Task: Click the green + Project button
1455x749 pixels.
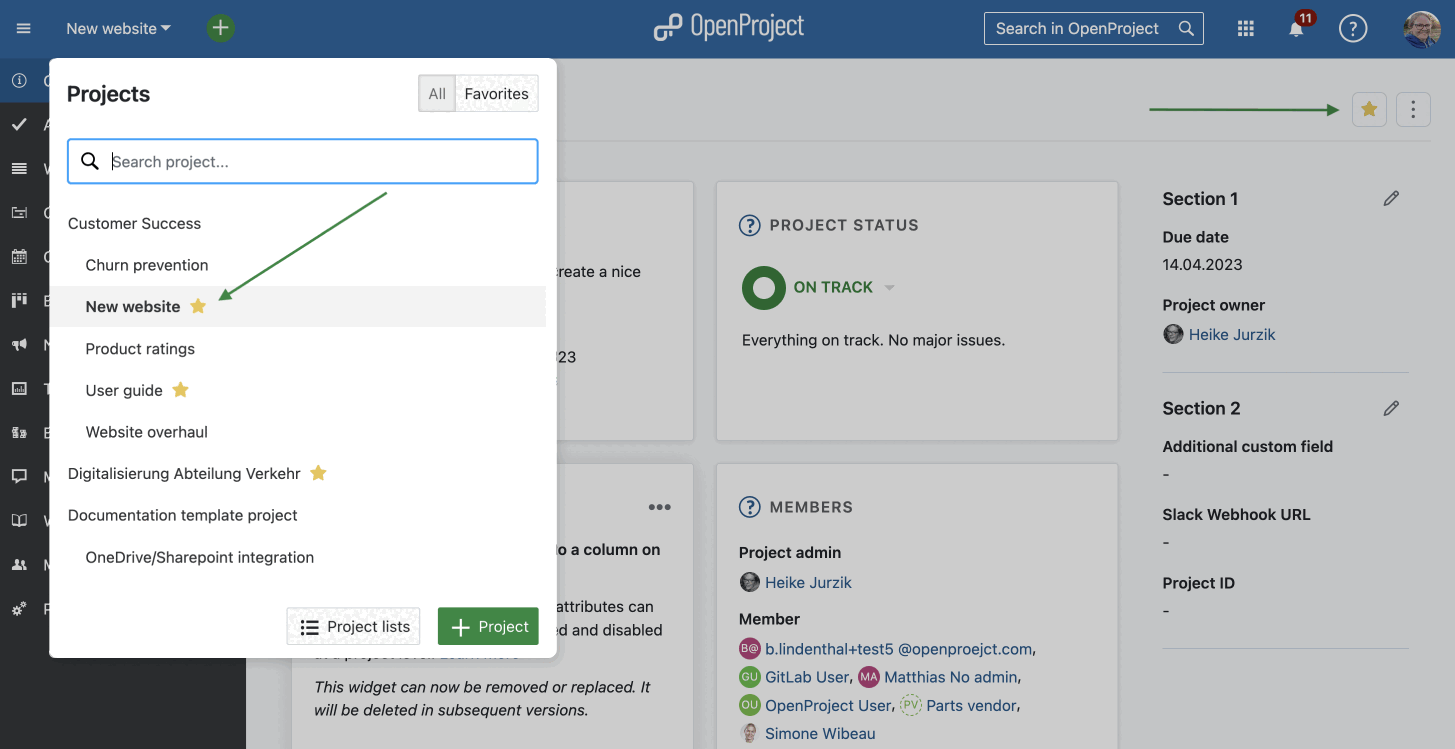Action: [488, 626]
